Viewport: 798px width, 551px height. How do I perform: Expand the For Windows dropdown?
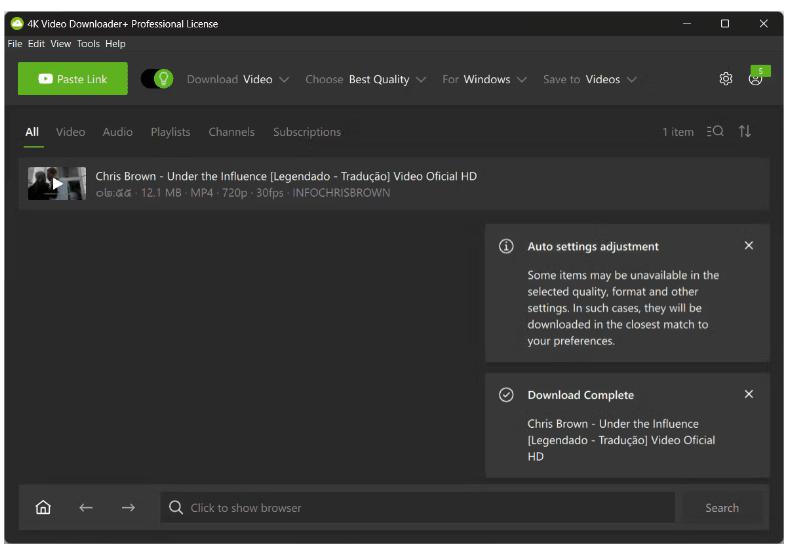(484, 80)
